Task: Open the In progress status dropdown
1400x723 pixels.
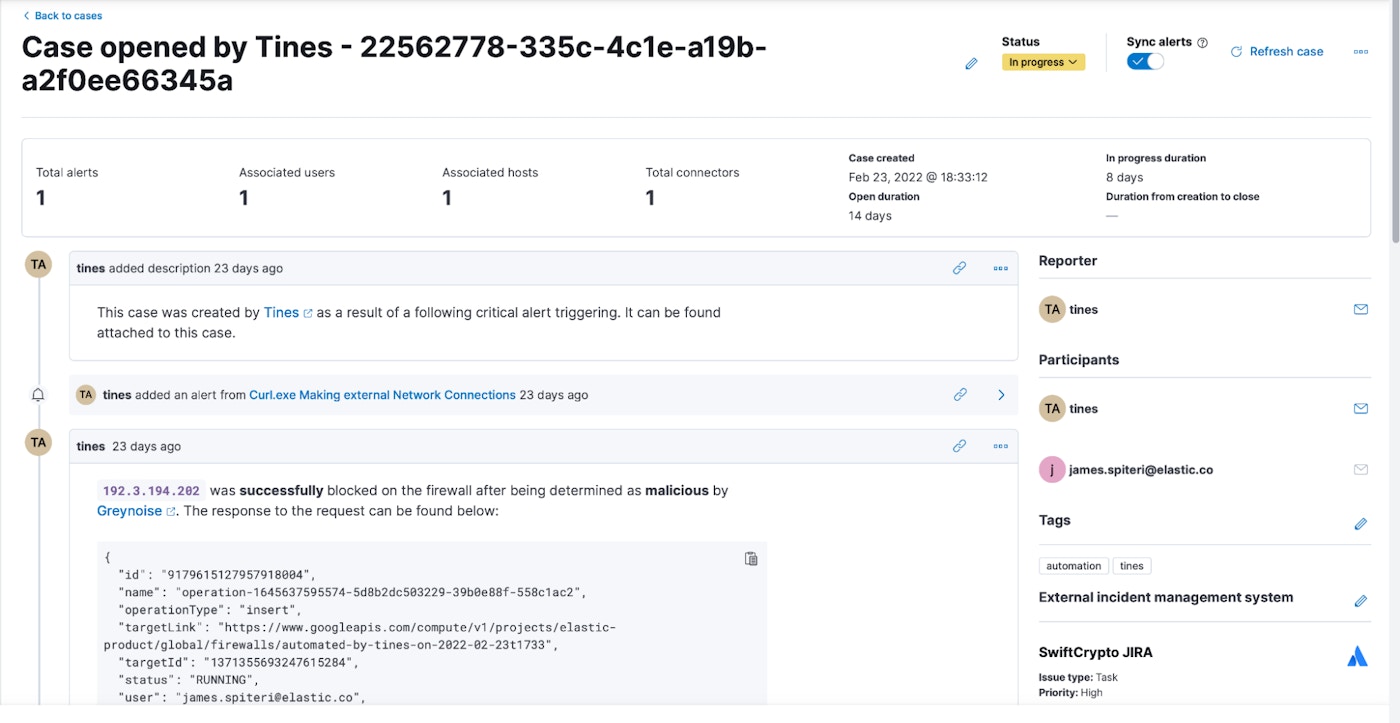Action: tap(1043, 62)
